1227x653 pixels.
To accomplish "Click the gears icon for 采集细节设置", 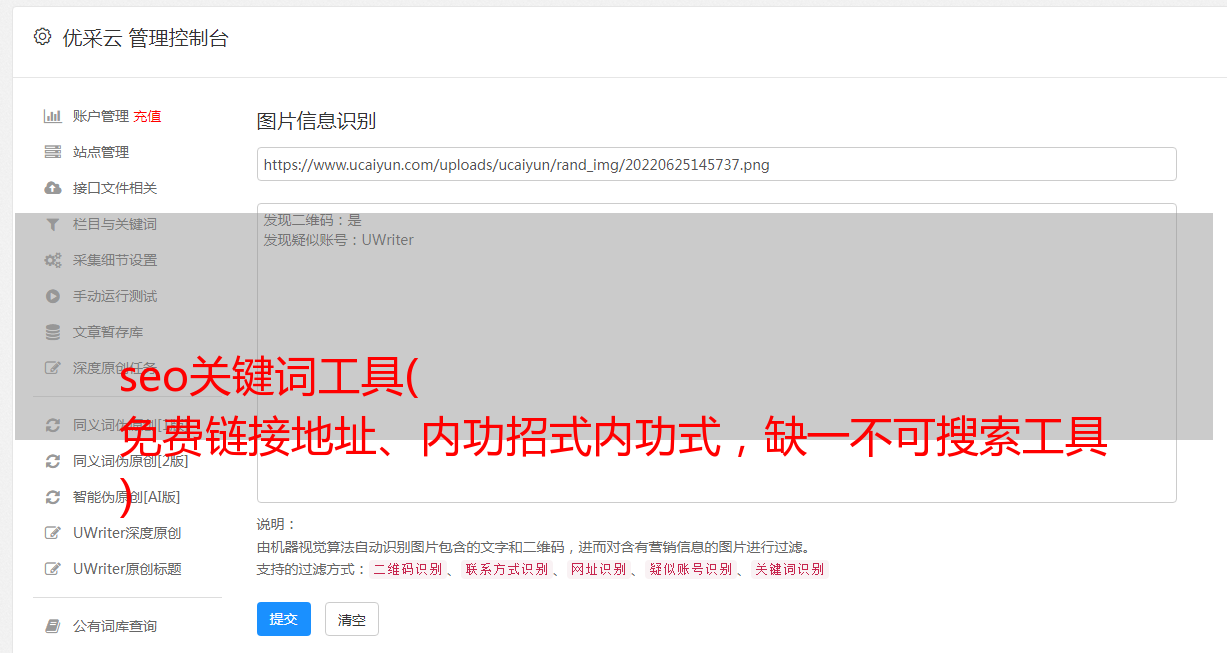I will pyautogui.click(x=53, y=260).
